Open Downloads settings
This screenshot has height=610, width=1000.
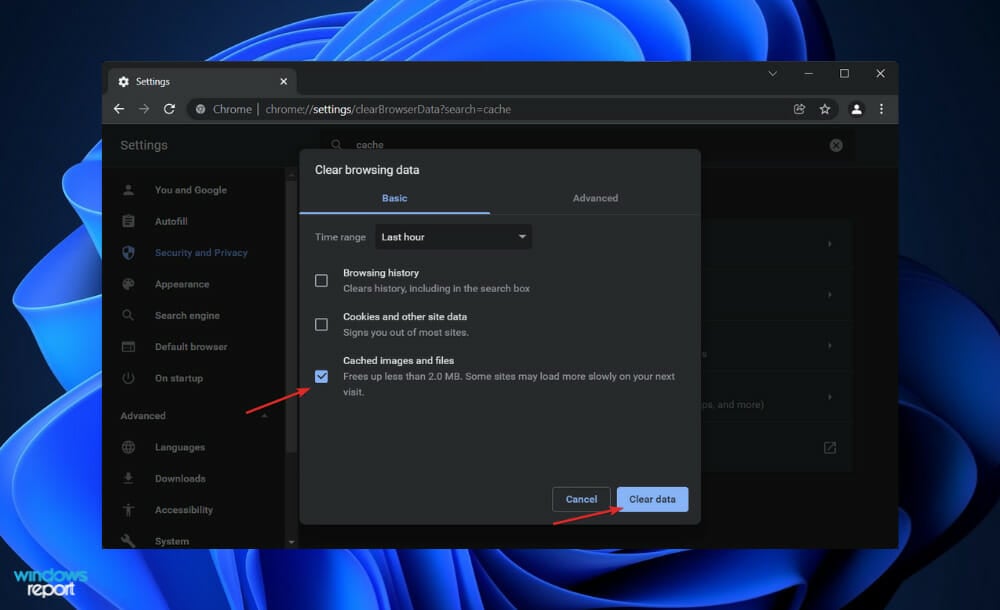click(180, 478)
